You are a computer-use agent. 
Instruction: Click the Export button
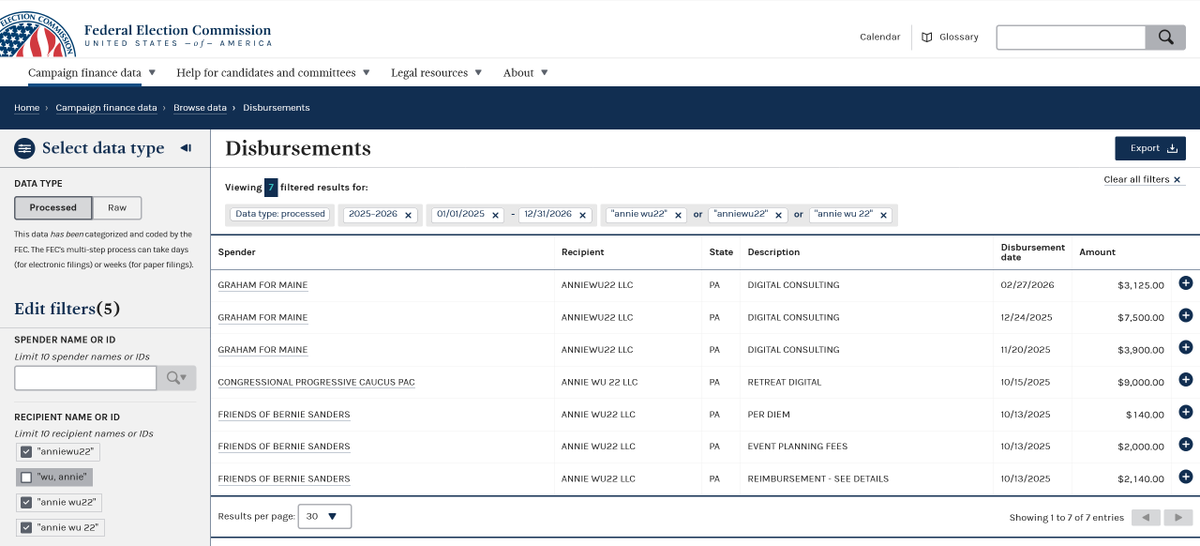(1150, 148)
